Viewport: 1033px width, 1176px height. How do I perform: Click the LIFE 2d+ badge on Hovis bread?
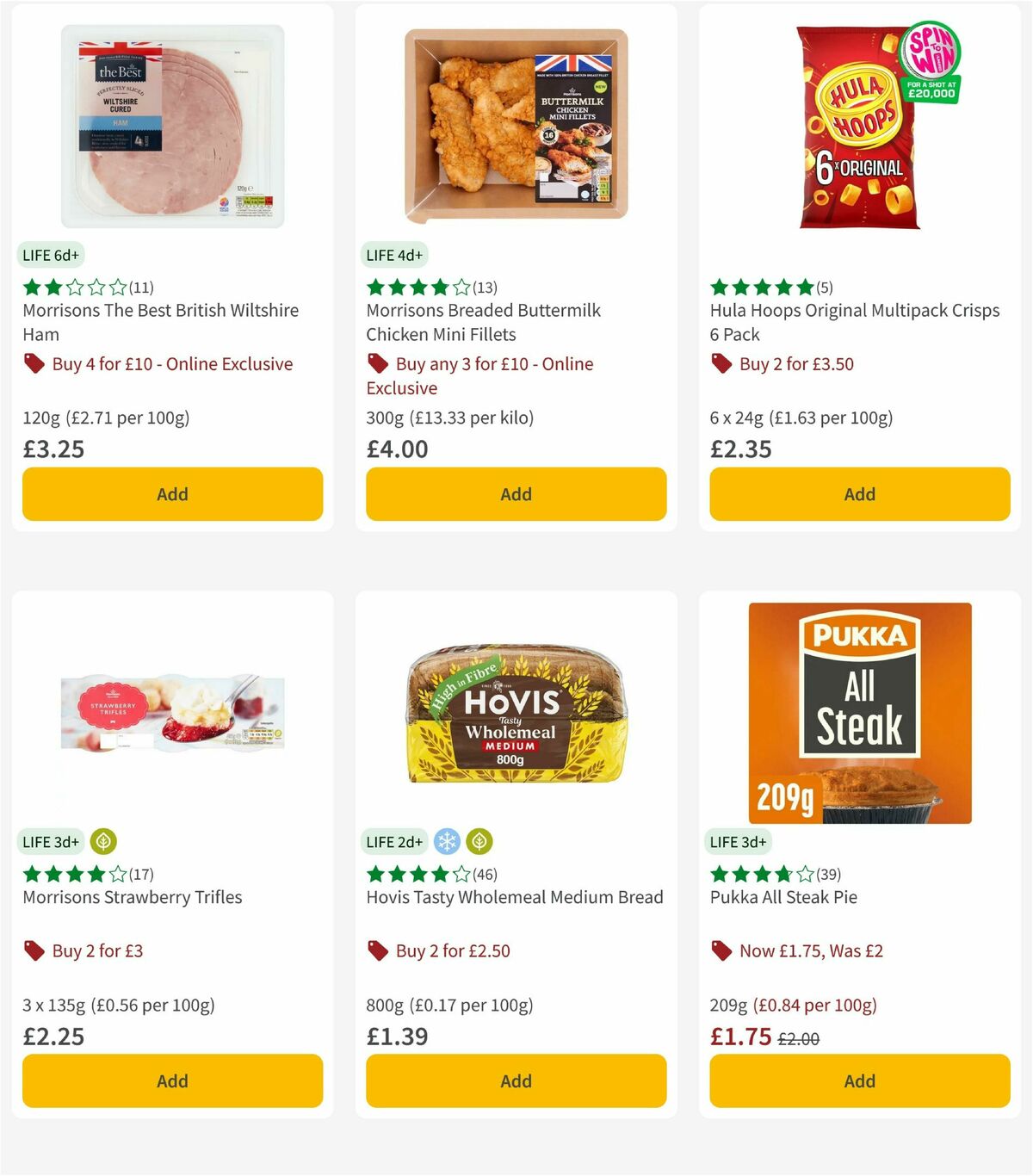[x=394, y=841]
